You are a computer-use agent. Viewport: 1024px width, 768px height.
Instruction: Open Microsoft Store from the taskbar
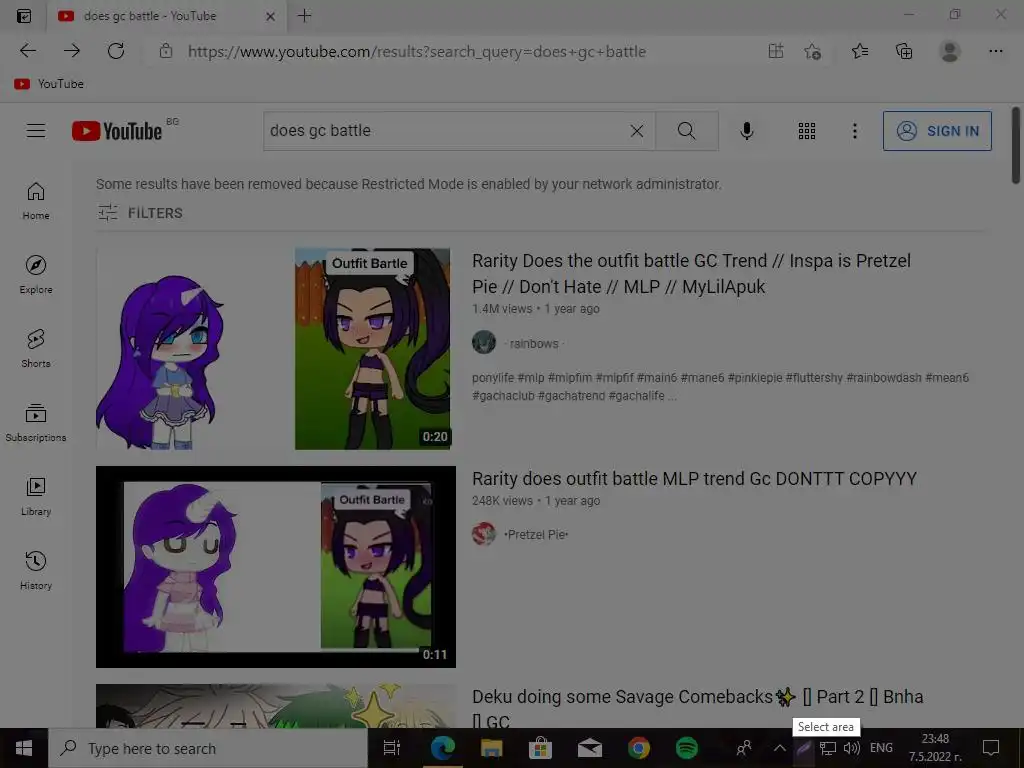540,748
